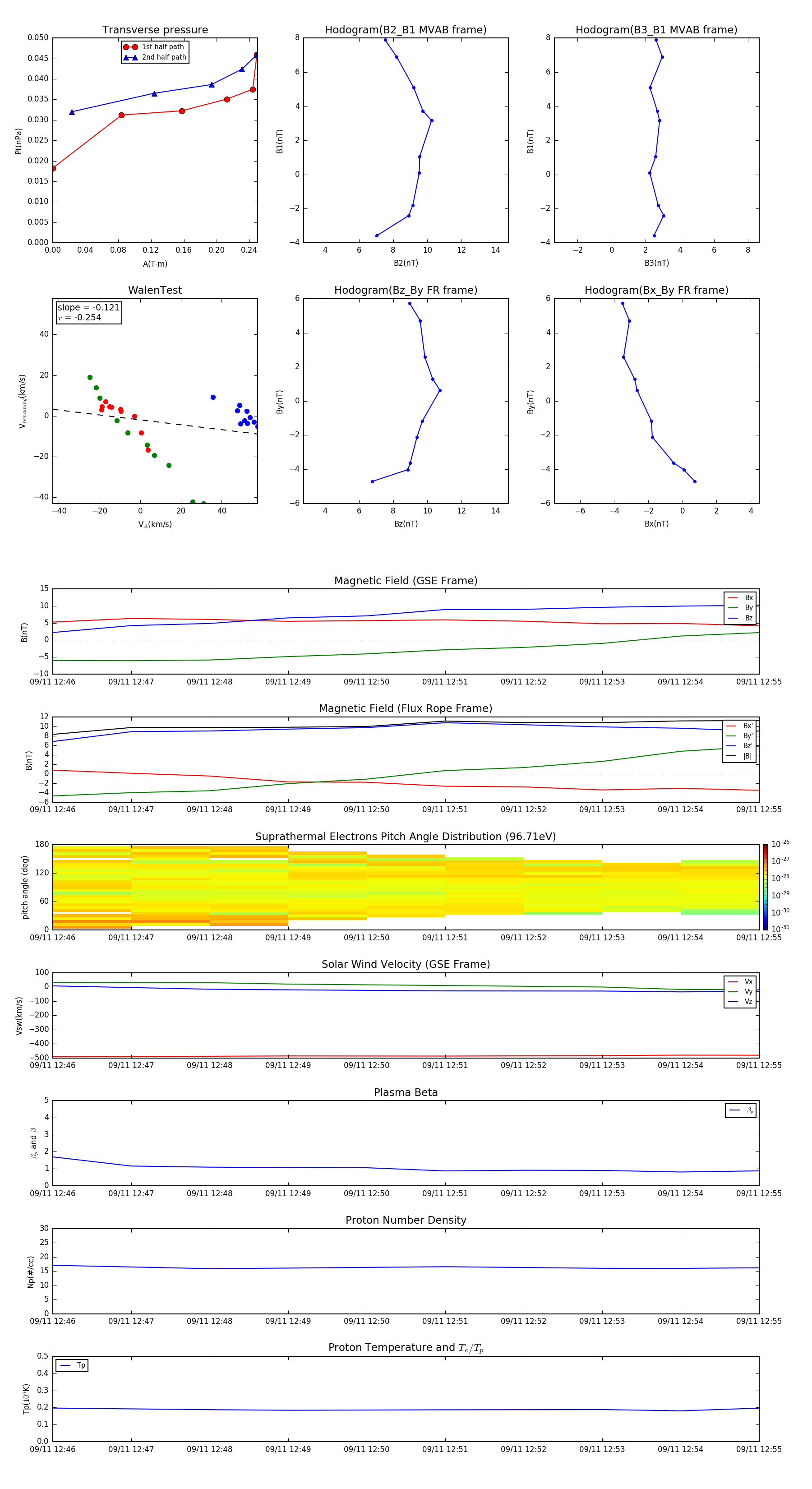Click the "0.24" tick on Transverse pressure
Viewport: 812px width, 1489px height.
tap(249, 250)
